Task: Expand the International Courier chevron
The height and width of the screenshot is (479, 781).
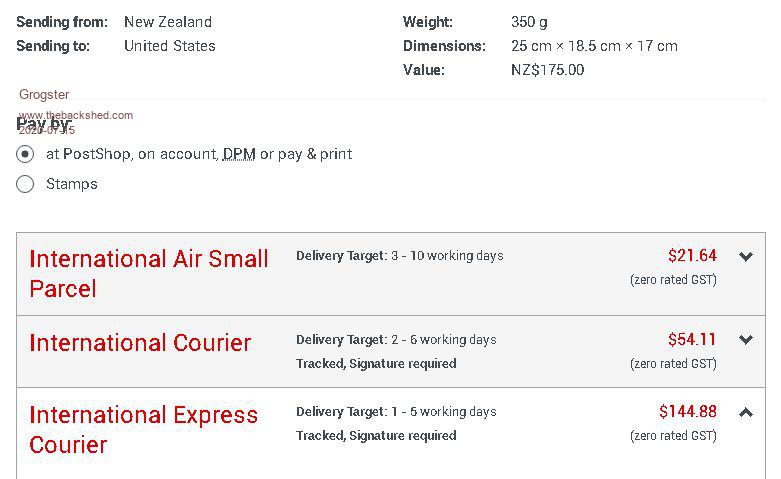Action: 746,340
